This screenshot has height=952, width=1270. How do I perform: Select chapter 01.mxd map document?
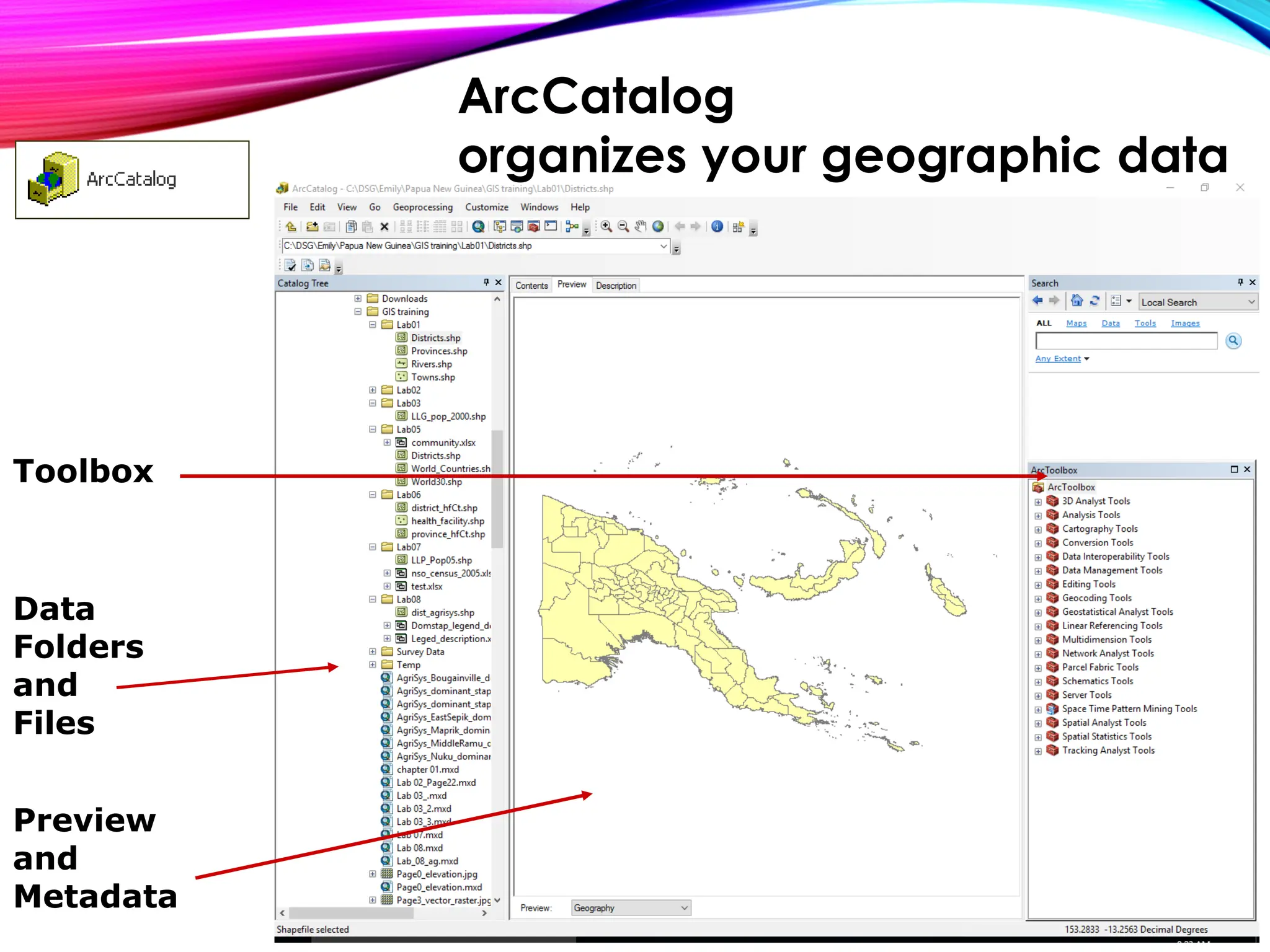tap(428, 770)
